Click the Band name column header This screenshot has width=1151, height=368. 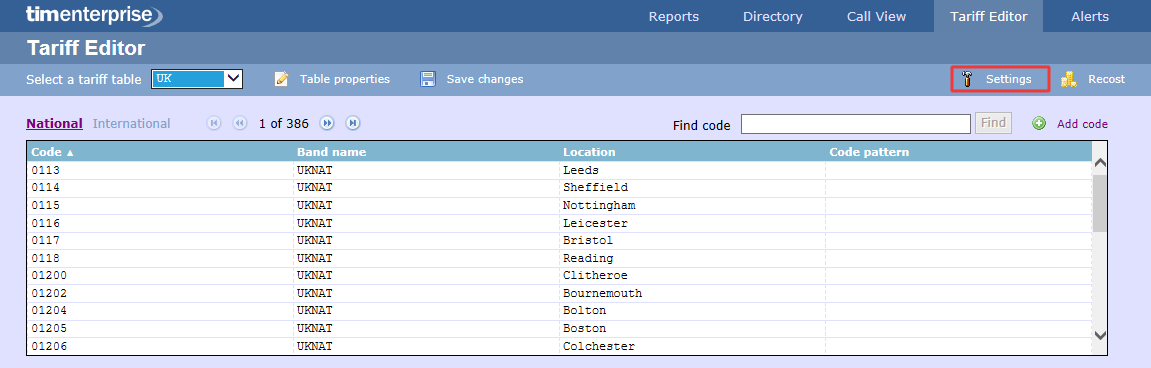pyautogui.click(x=332, y=152)
